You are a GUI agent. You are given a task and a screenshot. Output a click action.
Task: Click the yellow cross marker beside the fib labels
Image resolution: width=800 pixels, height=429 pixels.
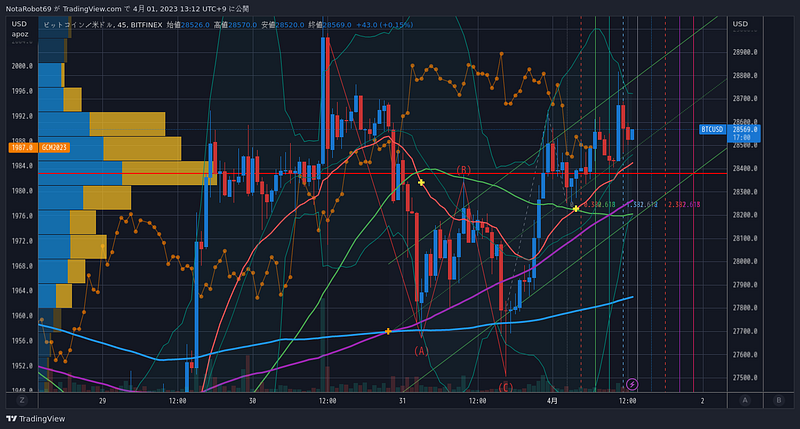pos(576,209)
